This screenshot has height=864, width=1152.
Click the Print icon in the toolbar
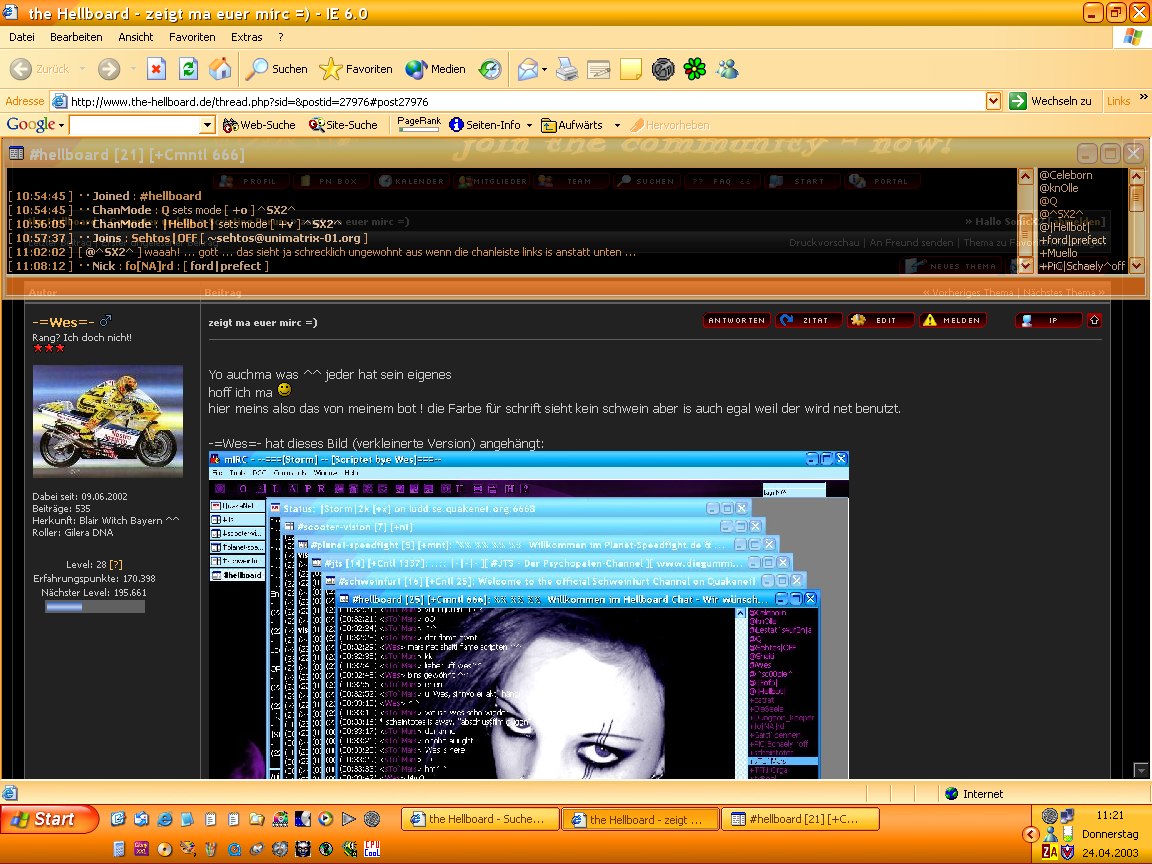coord(567,69)
